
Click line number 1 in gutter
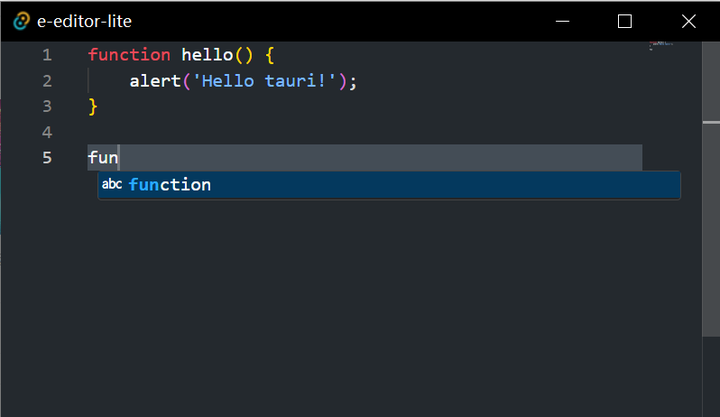pyautogui.click(x=46, y=55)
